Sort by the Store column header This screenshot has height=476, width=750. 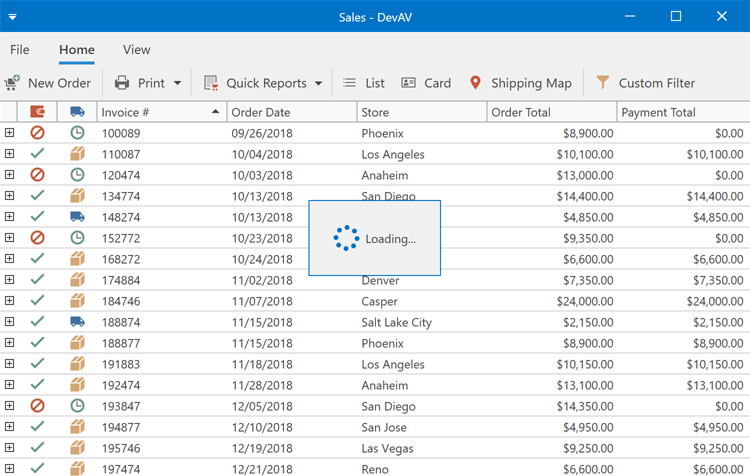[x=420, y=112]
